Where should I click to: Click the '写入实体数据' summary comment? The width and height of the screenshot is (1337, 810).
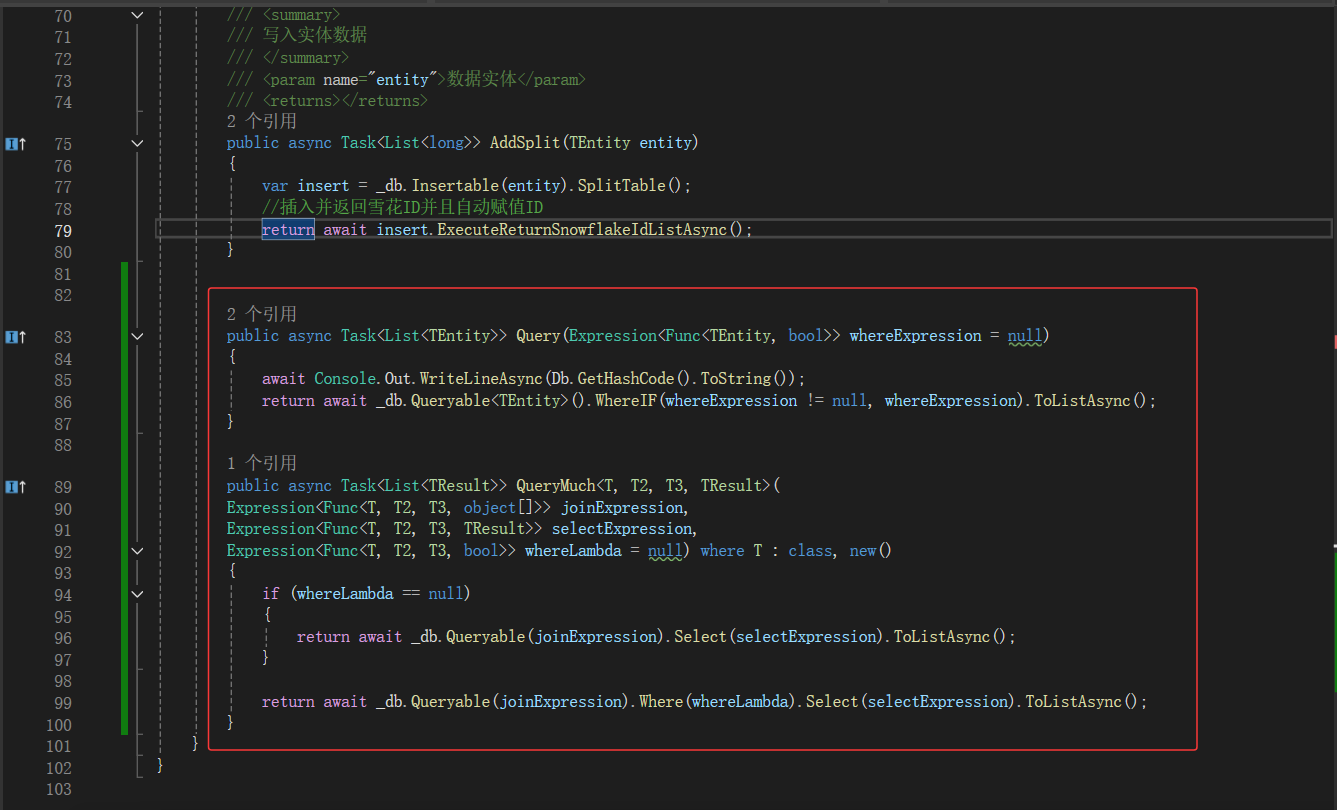click(315, 35)
